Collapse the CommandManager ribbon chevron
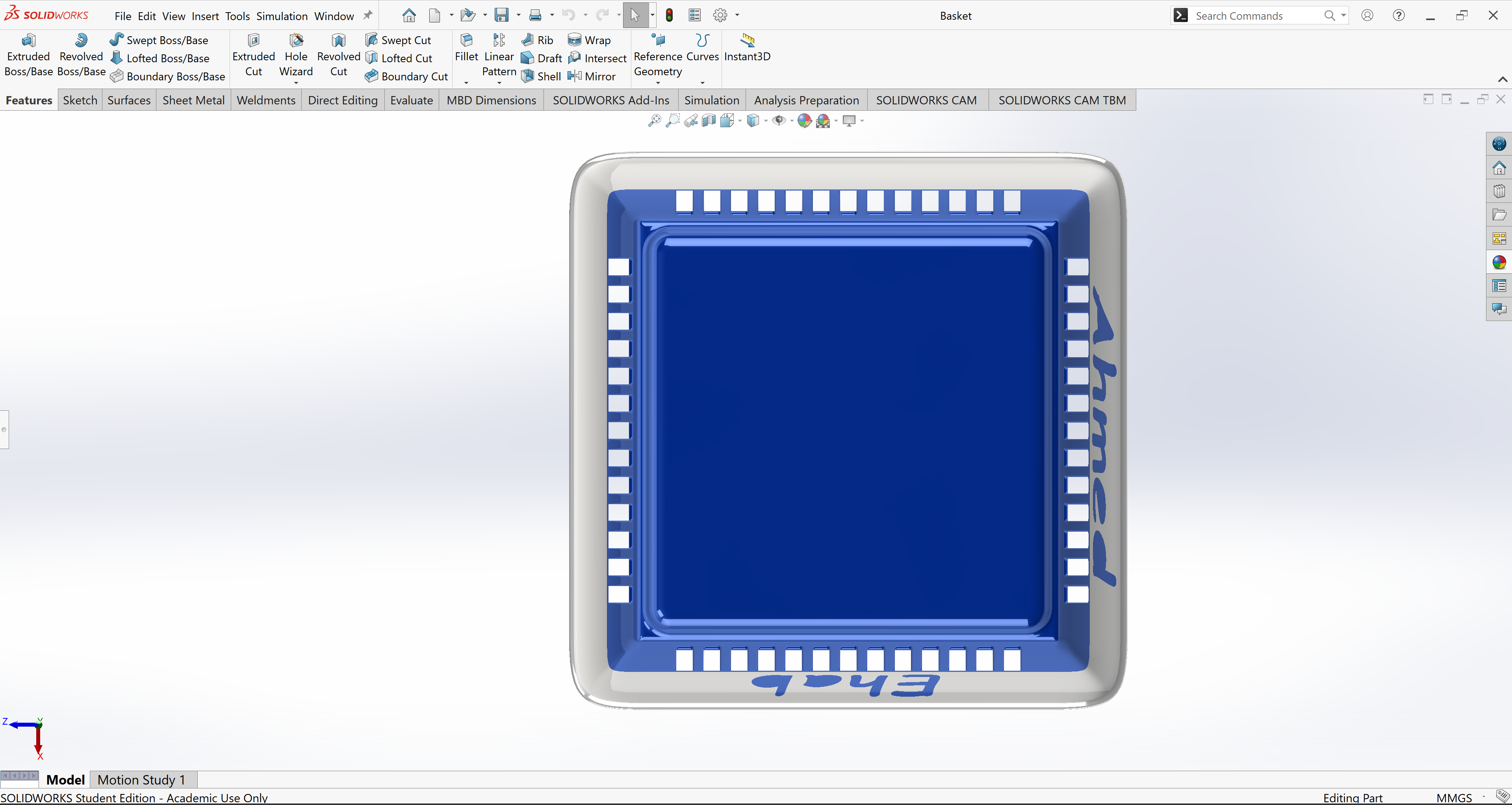Viewport: 1512px width, 805px height. tap(1503, 79)
